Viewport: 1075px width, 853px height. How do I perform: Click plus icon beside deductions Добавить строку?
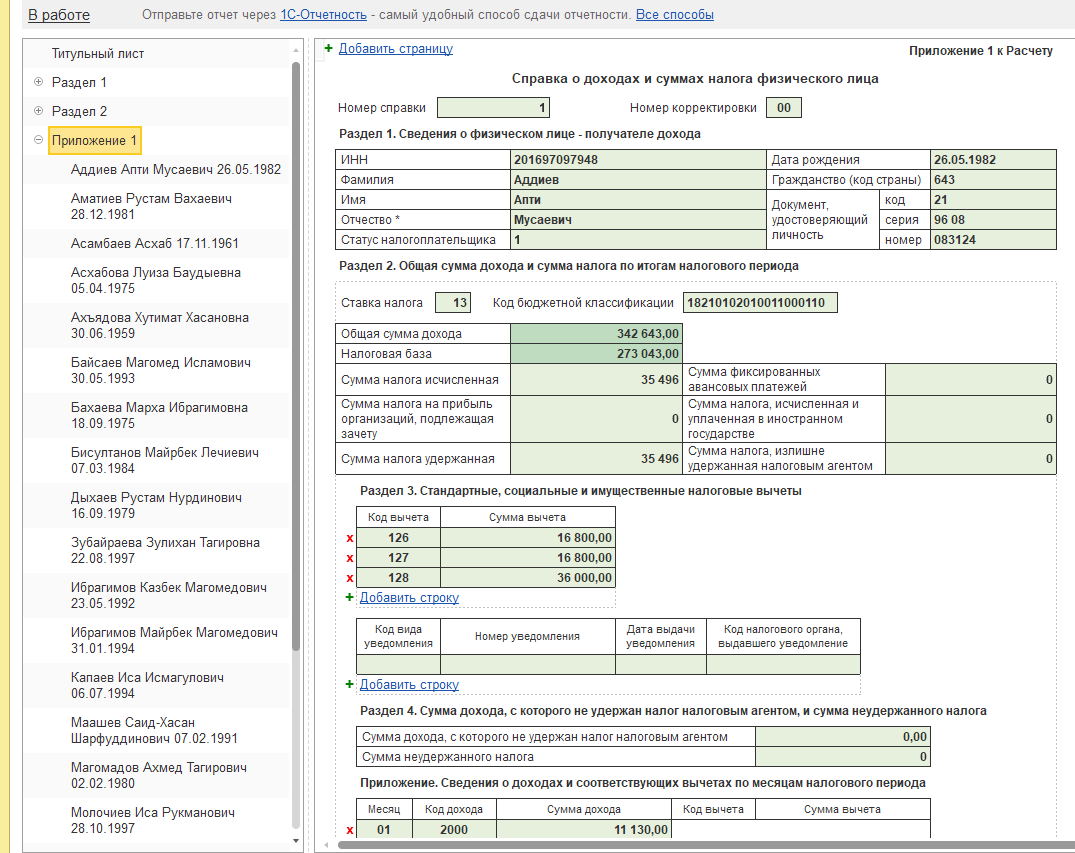click(350, 597)
